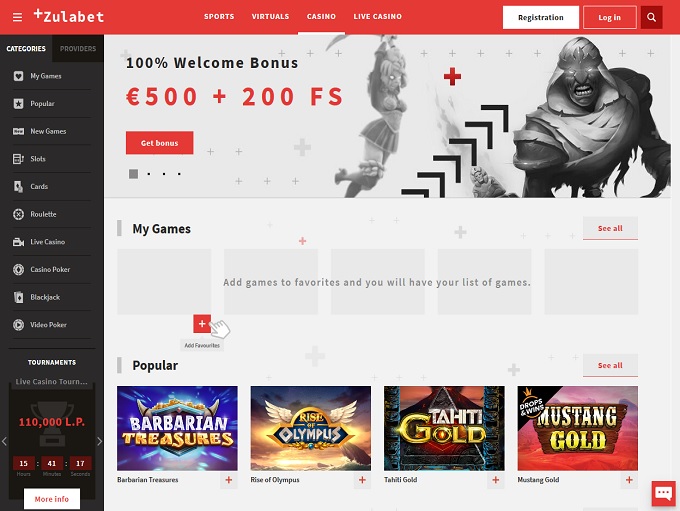Click the Get bonus button

point(160,143)
